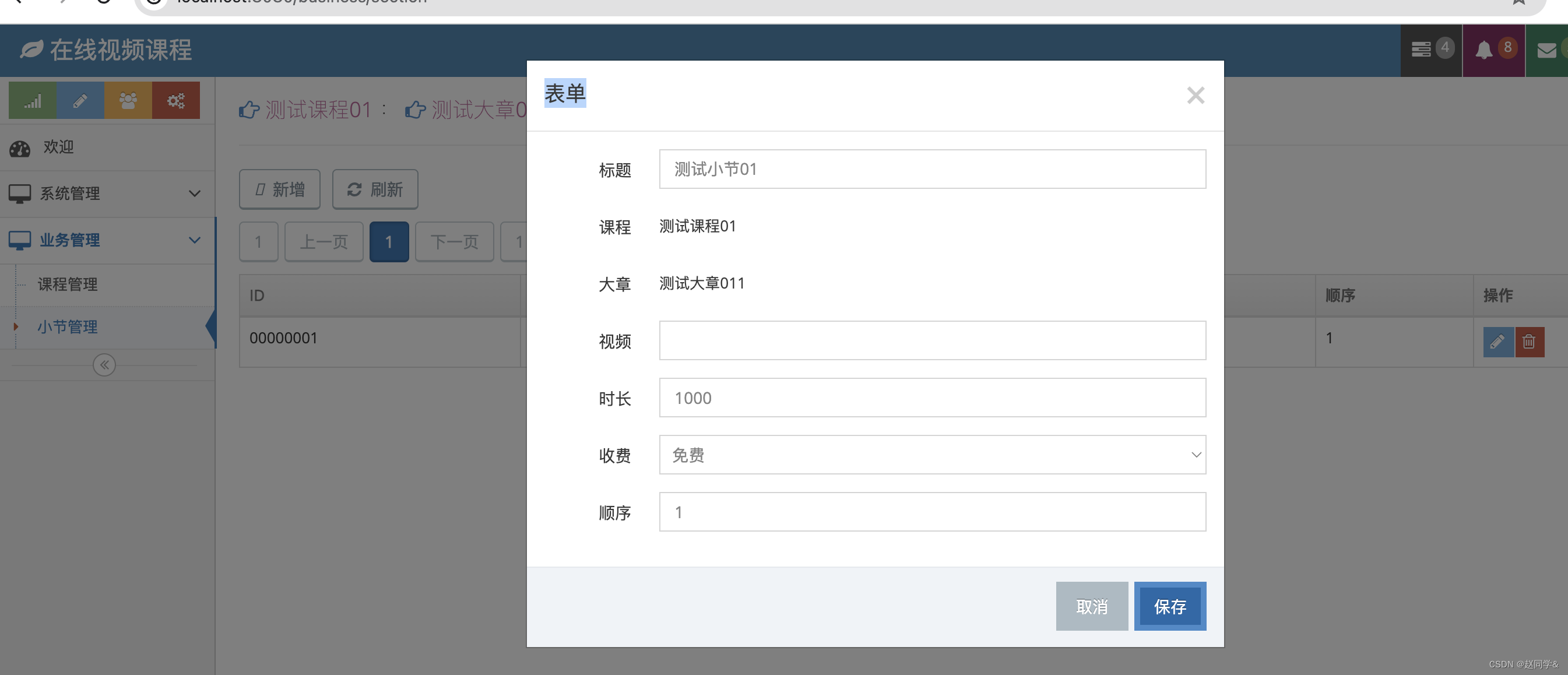Click the red gears settings shortcut icon
Viewport: 1568px width, 675px height.
(x=176, y=100)
